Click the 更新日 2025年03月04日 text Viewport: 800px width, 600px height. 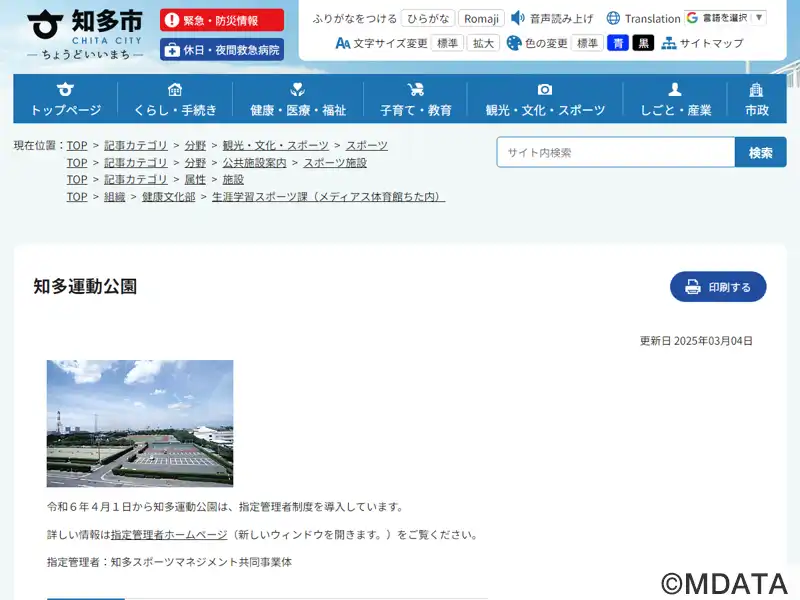pyautogui.click(x=696, y=341)
